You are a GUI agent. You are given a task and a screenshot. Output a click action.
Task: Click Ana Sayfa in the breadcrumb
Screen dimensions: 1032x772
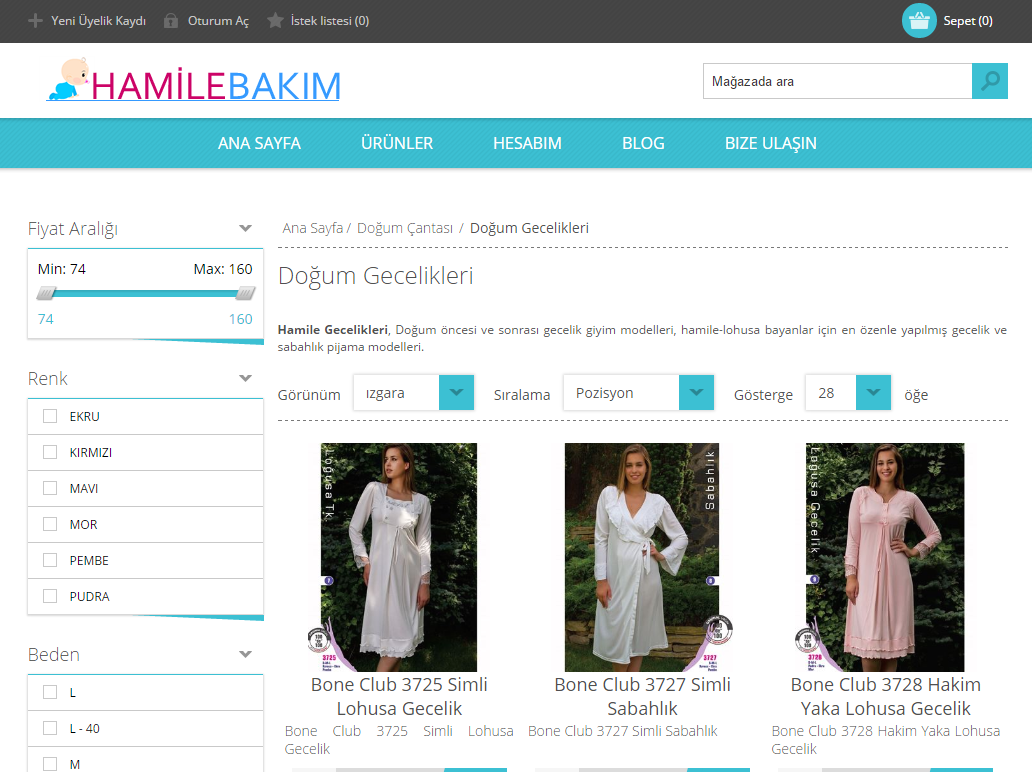tap(313, 228)
